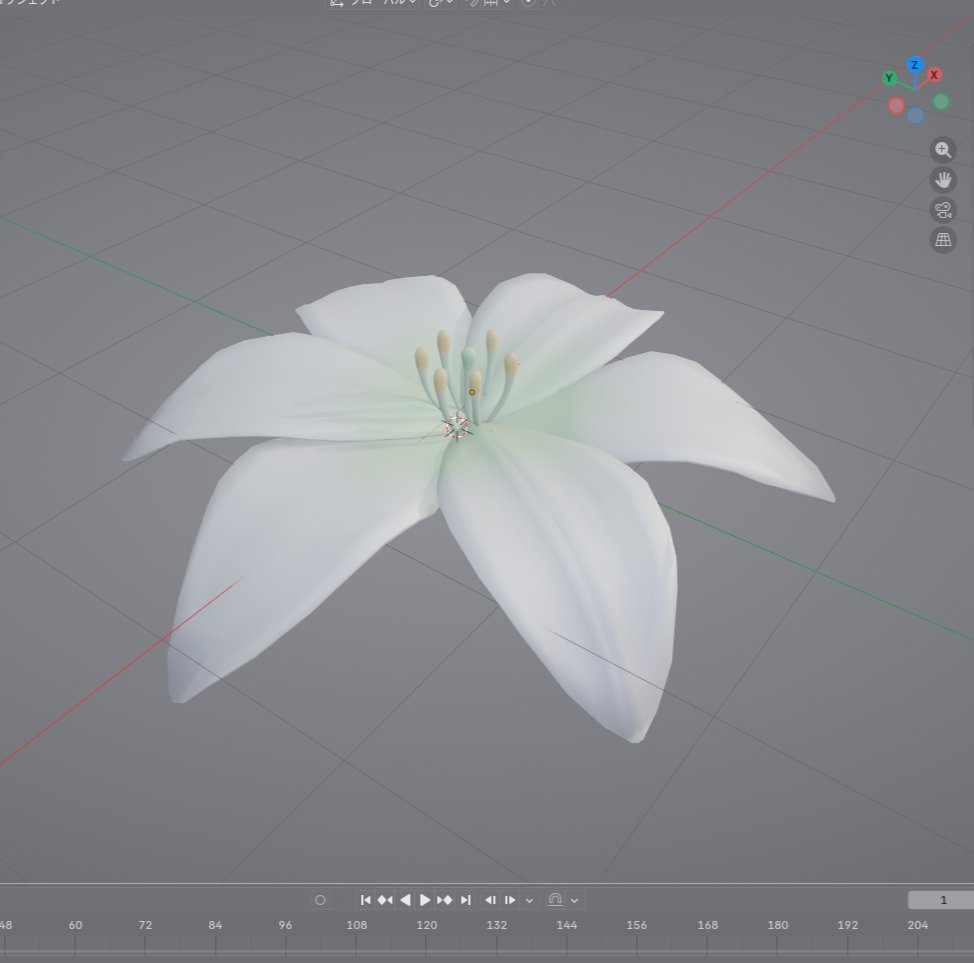Click the negative Y green circle on gizmo
Image resolution: width=974 pixels, height=963 pixels.
point(941,101)
